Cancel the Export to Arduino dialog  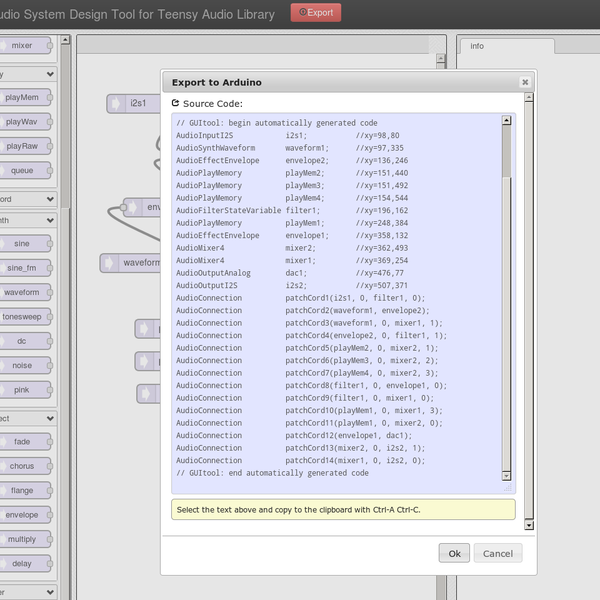pos(497,553)
